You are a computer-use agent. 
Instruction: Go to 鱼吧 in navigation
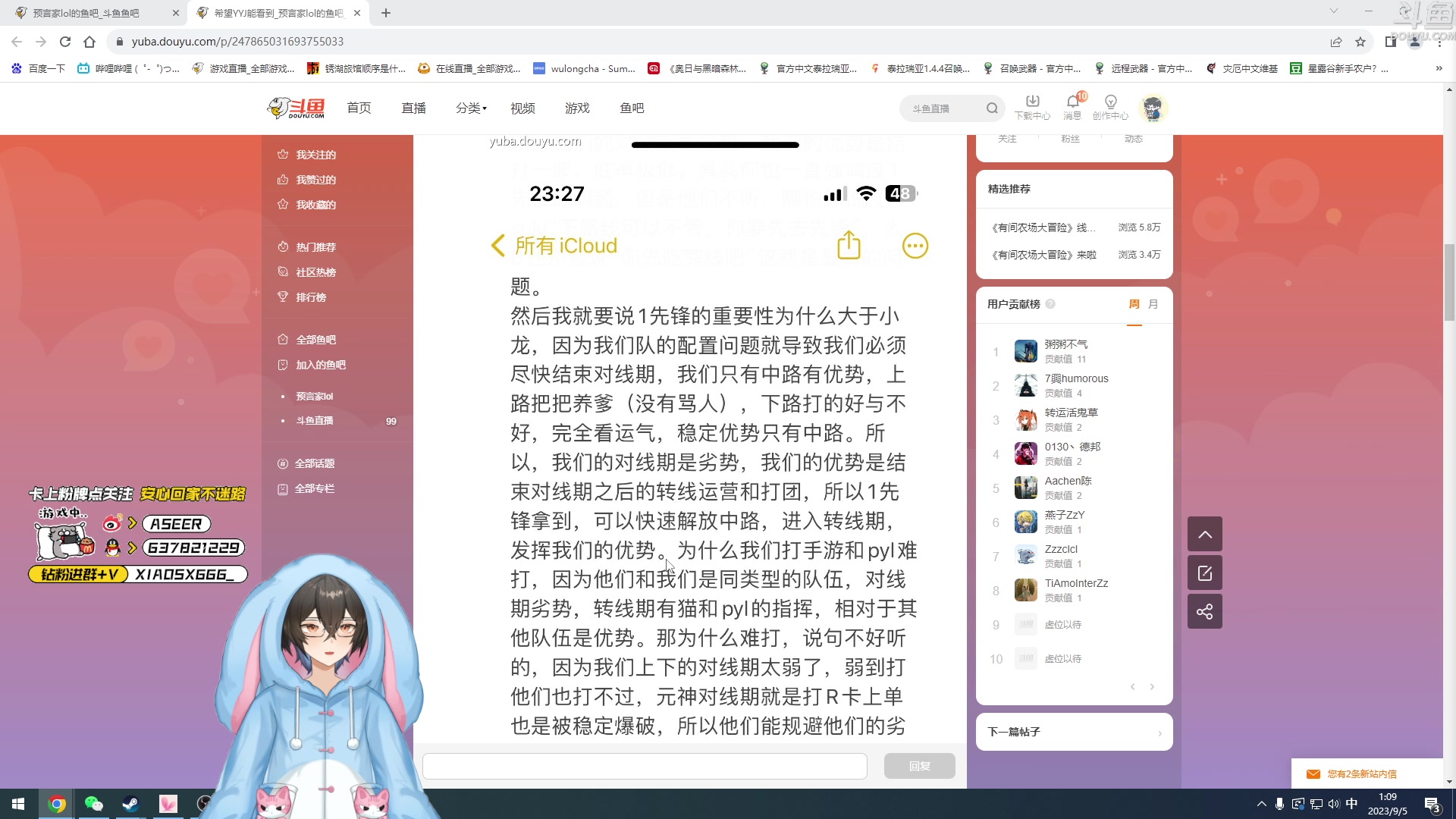[x=632, y=108]
